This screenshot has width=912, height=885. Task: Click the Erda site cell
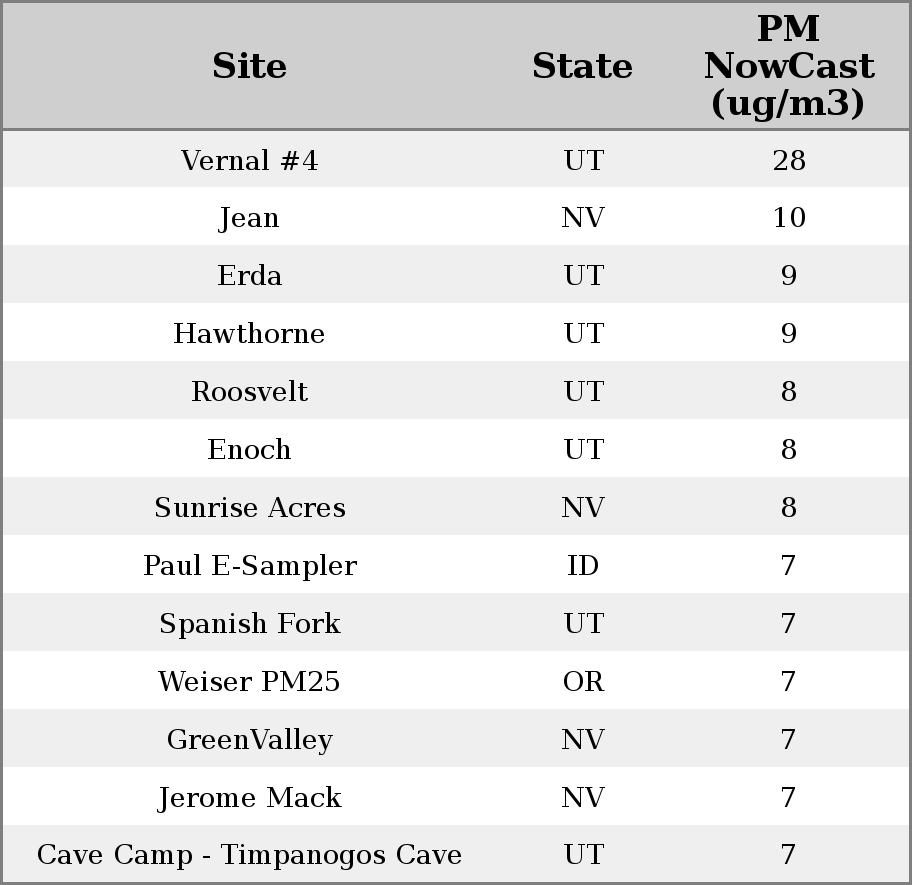(249, 276)
